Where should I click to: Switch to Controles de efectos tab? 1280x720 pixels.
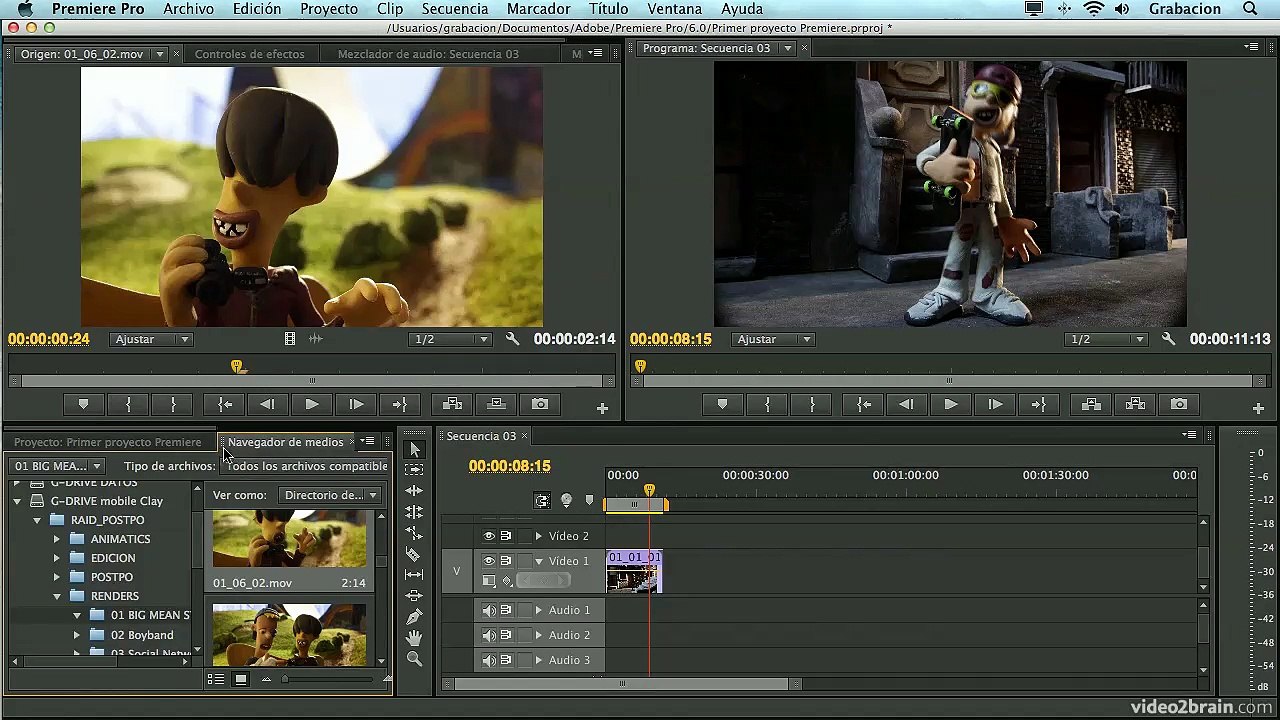[250, 54]
